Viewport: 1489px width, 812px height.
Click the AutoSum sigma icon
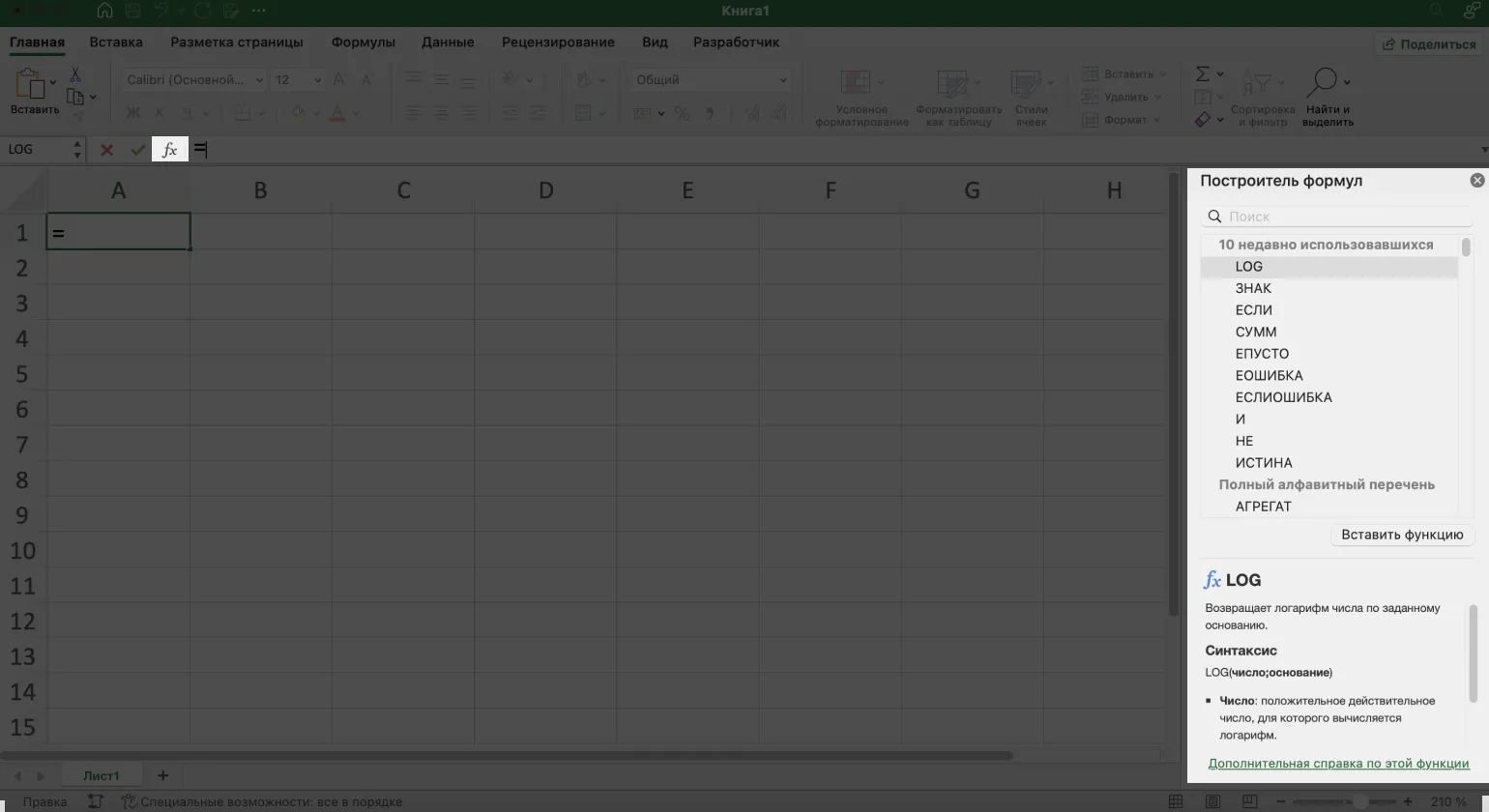[x=1203, y=74]
